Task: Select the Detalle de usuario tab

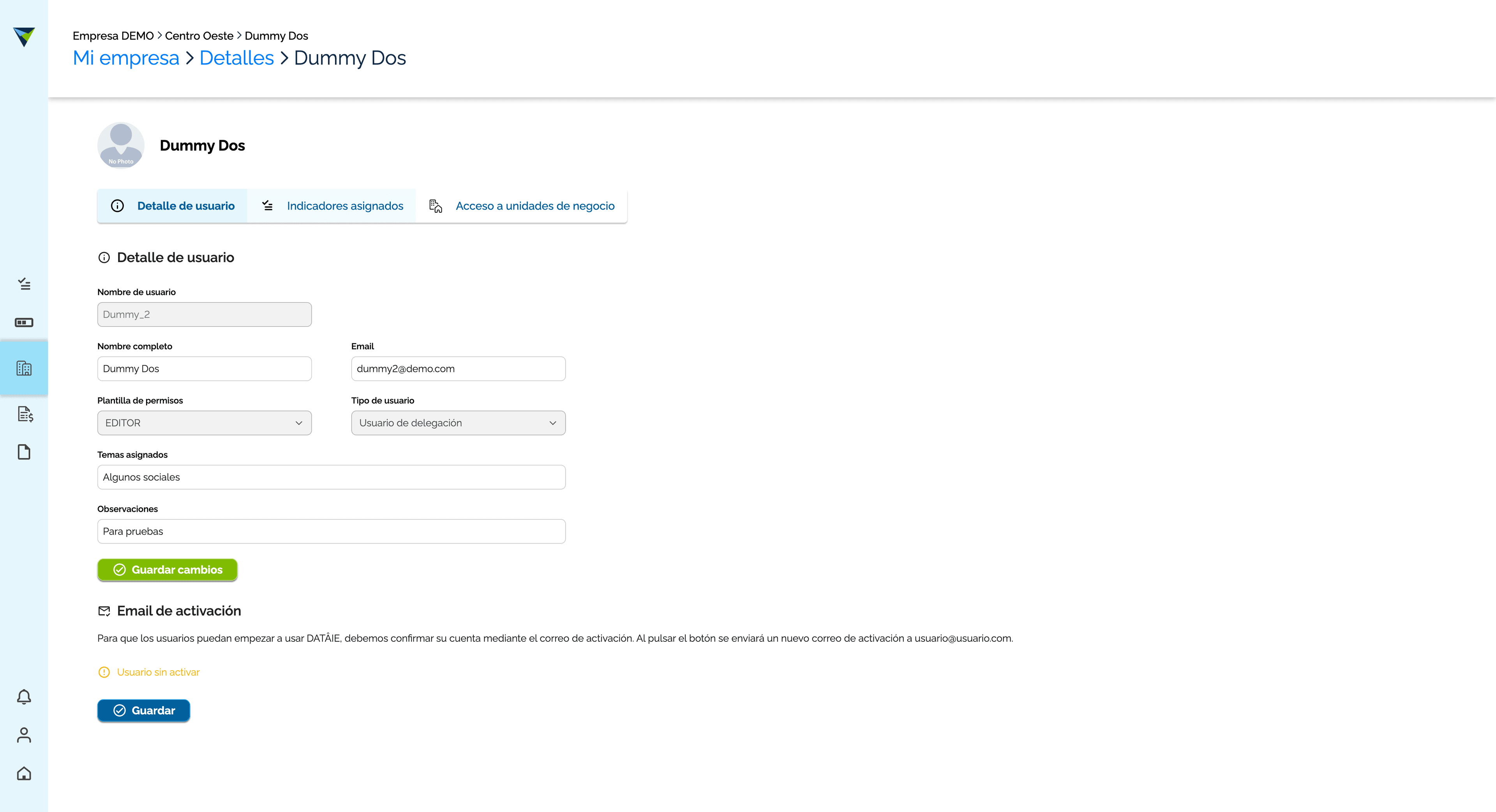Action: point(173,206)
